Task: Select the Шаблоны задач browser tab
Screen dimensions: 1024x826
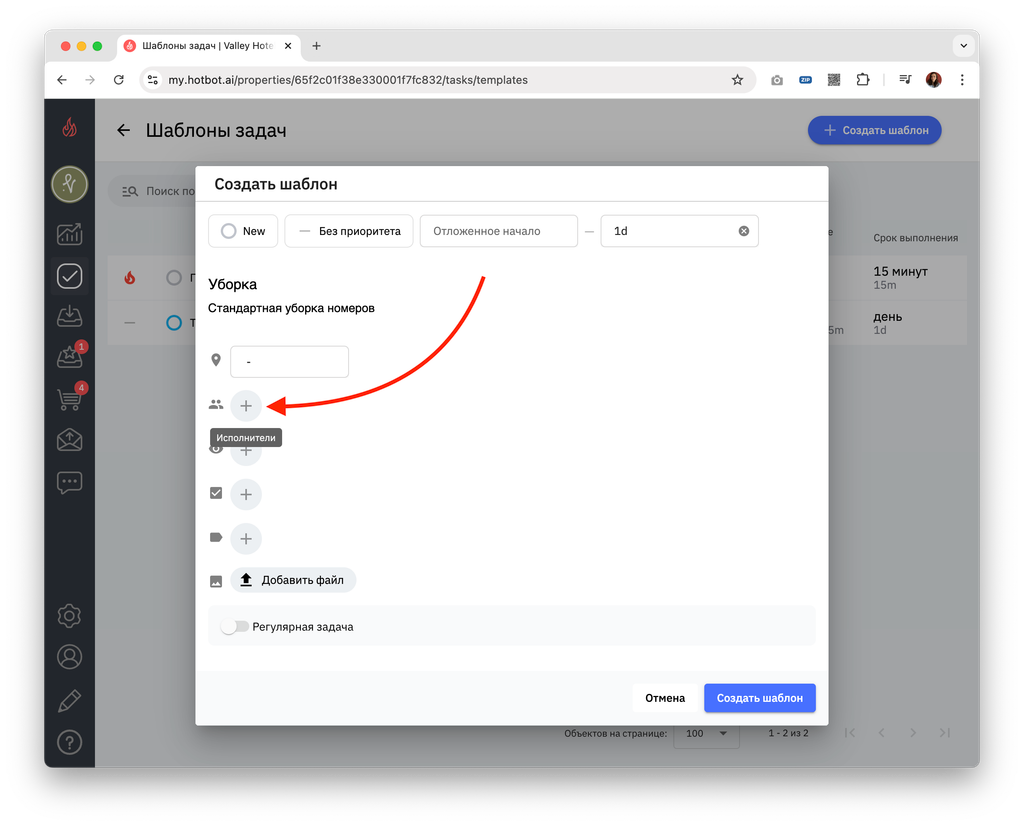Action: (x=208, y=46)
